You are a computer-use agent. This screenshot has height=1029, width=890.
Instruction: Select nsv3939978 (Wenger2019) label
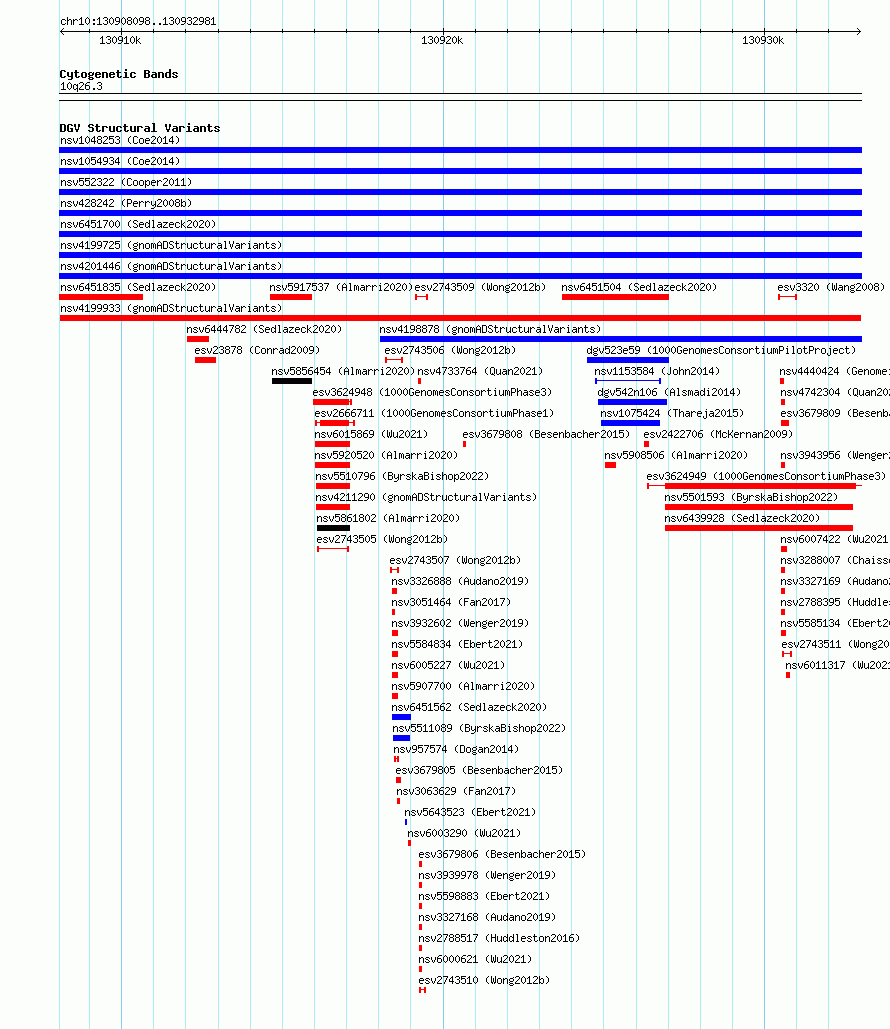487,875
